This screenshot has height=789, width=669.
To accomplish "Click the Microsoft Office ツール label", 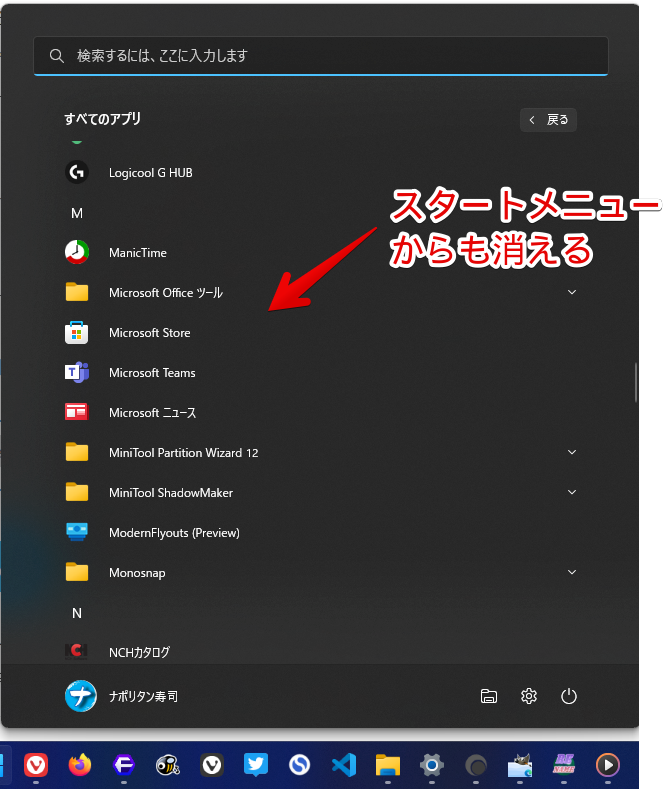I will point(166,292).
